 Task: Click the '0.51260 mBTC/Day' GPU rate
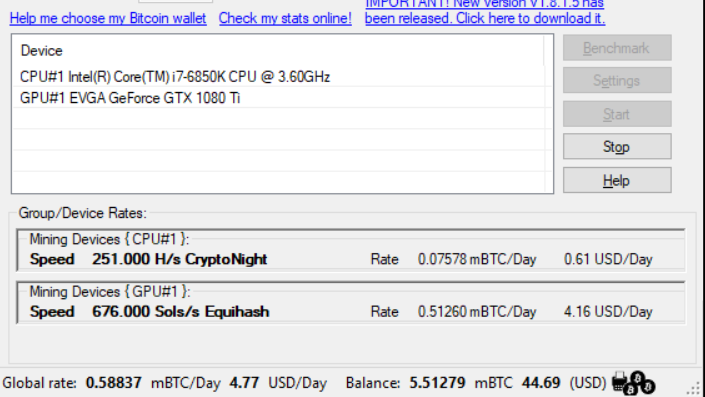click(477, 312)
